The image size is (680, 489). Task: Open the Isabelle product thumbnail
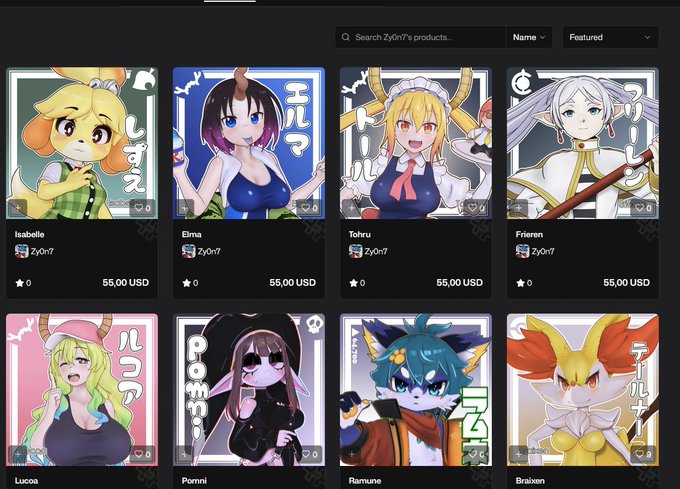[x=82, y=143]
